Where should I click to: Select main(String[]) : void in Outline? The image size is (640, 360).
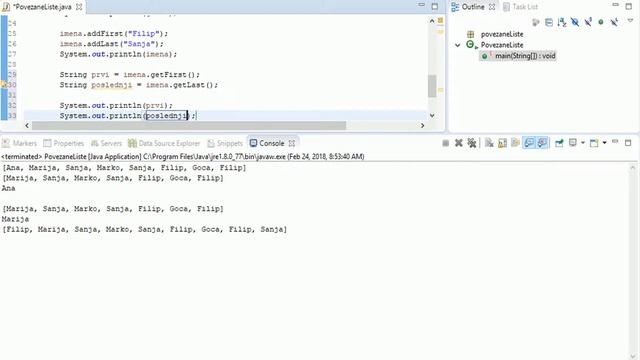525,56
